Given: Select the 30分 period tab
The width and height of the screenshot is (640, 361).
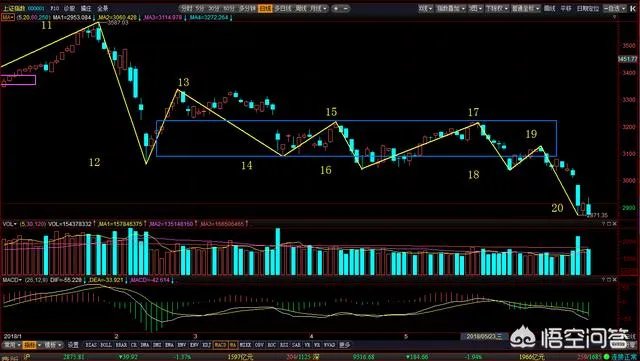Looking at the screenshot, I should 213,8.
